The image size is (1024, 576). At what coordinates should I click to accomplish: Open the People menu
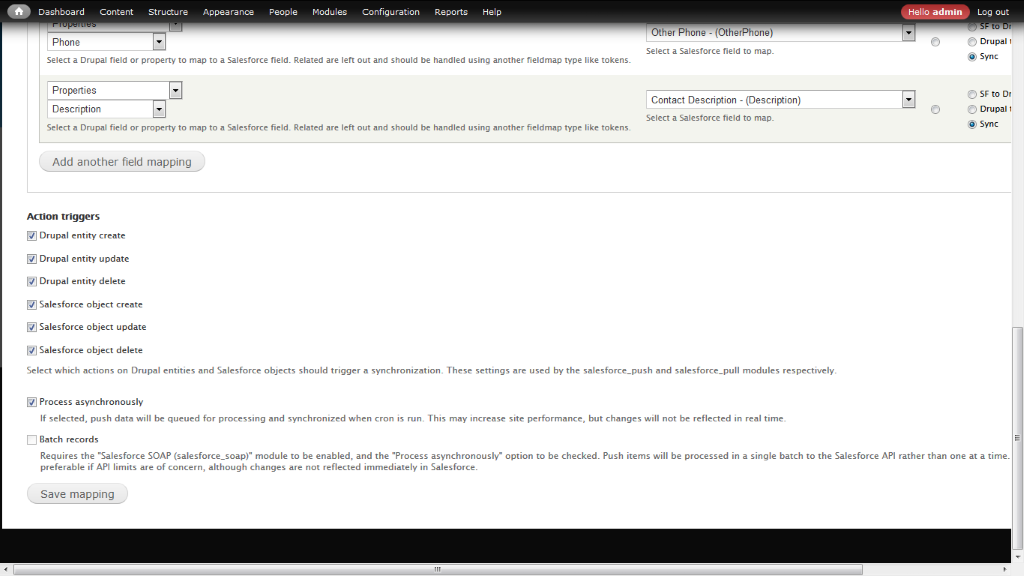point(283,12)
